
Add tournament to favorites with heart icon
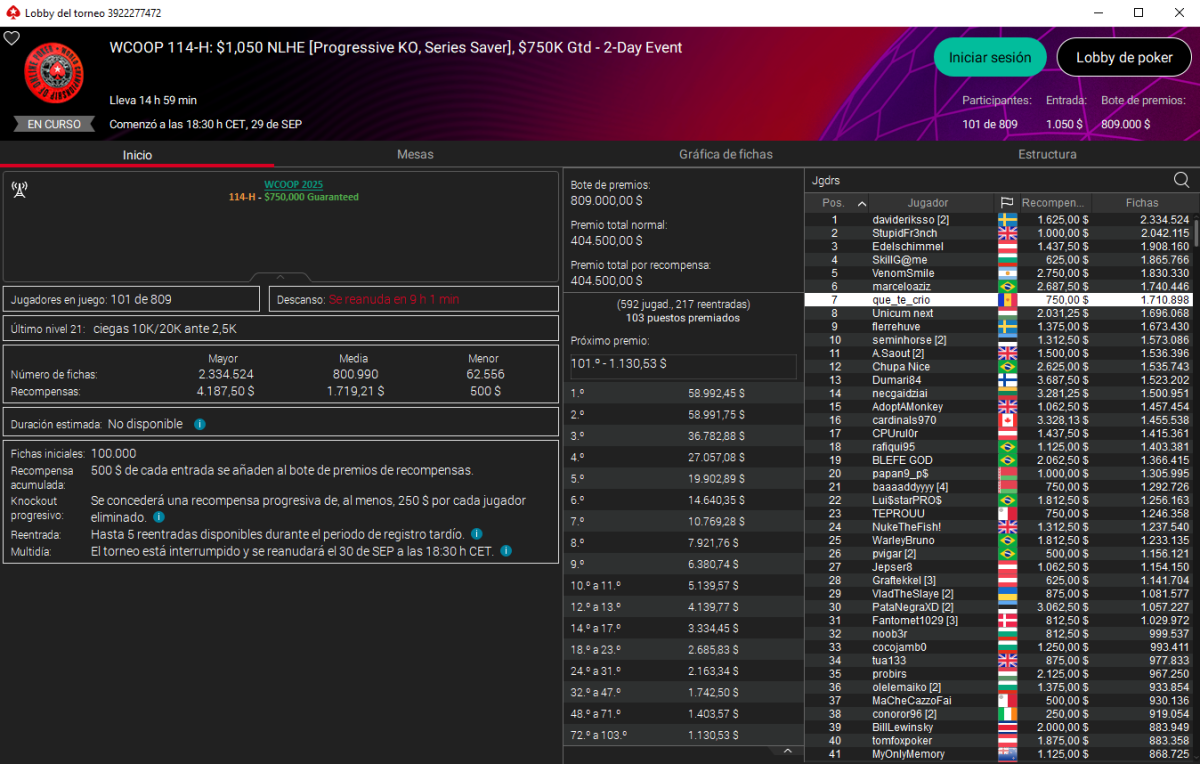[11, 38]
